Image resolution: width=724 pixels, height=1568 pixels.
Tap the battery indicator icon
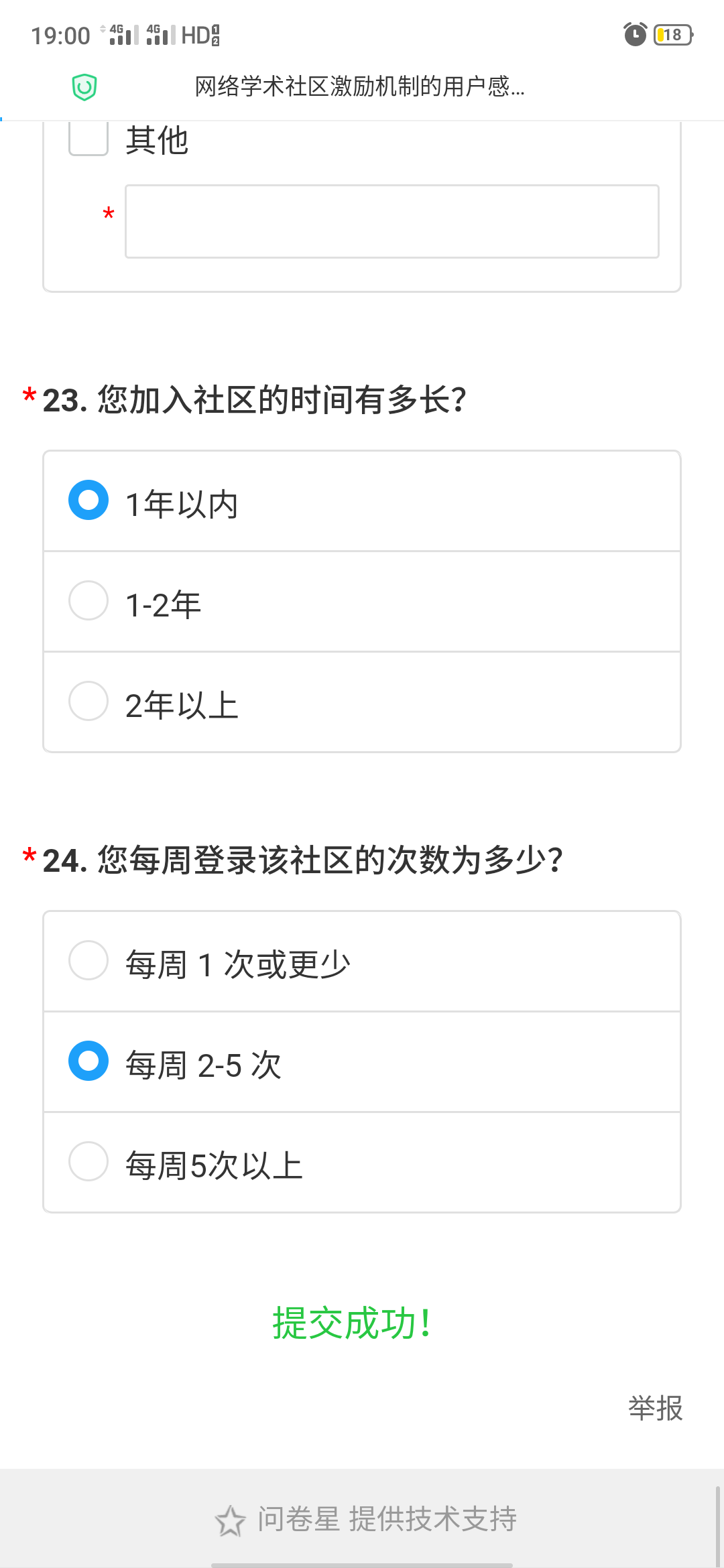[x=673, y=34]
